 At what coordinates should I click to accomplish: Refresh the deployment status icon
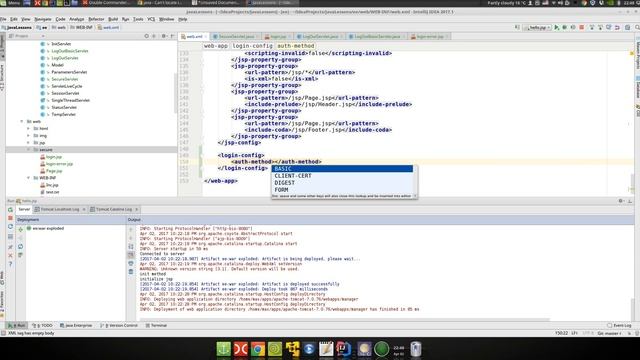(x=20, y=247)
